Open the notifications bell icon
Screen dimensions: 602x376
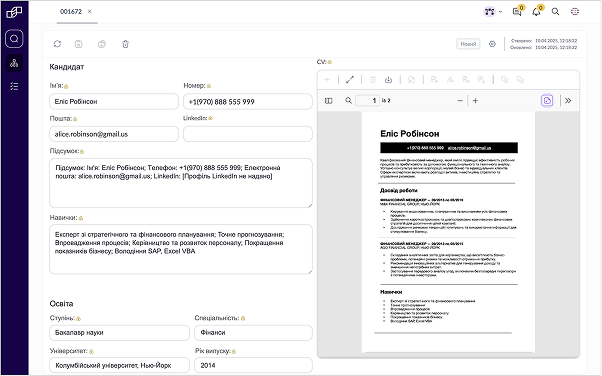click(536, 12)
